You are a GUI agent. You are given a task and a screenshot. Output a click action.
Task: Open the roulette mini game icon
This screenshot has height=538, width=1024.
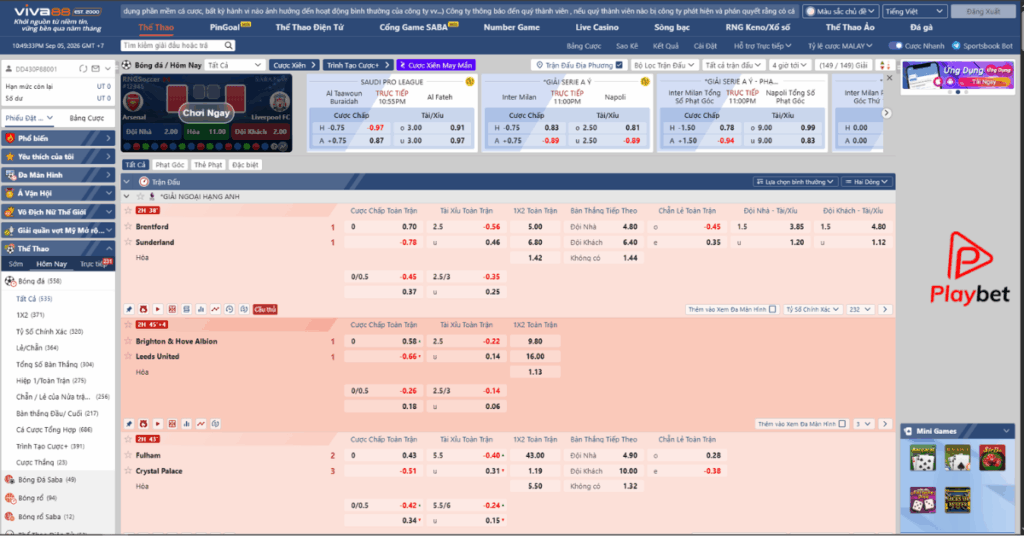991,458
